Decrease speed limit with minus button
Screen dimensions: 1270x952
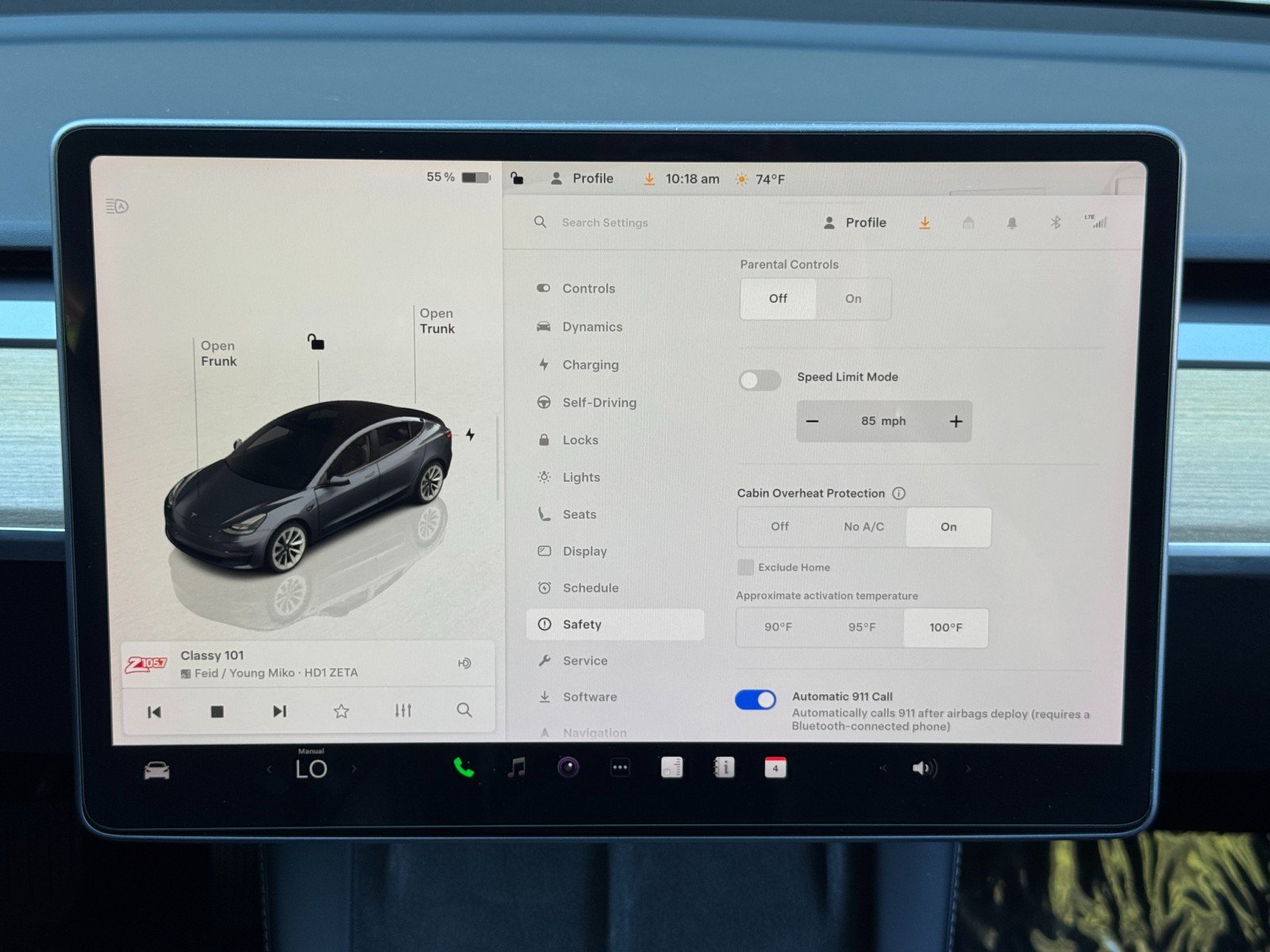coord(812,421)
